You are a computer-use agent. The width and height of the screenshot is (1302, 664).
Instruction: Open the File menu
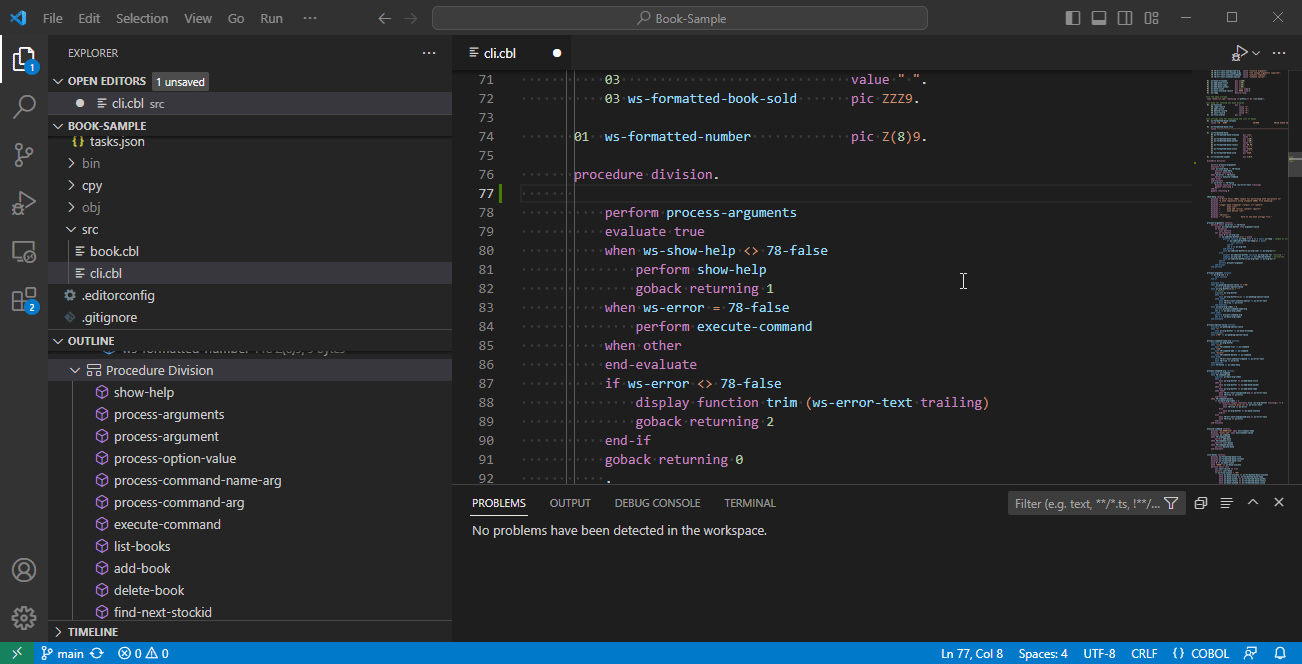(x=52, y=18)
